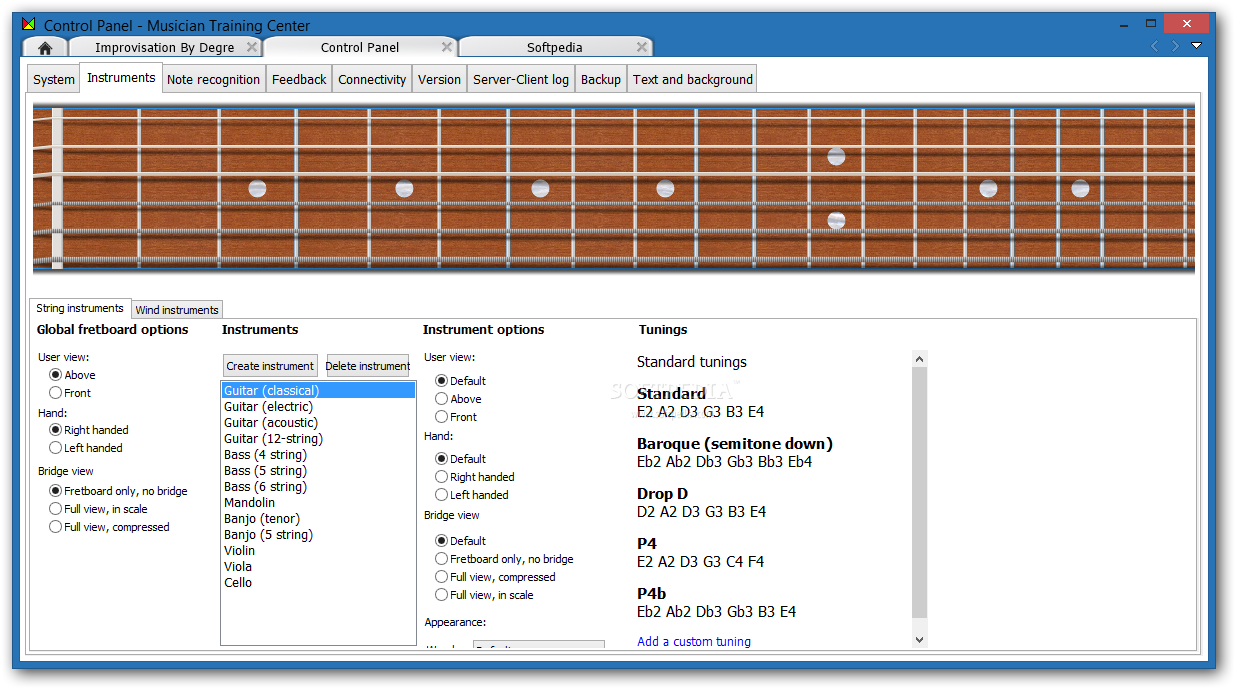Open the Server-Client log tab
Image resolution: width=1236 pixels, height=689 pixels.
(x=521, y=79)
